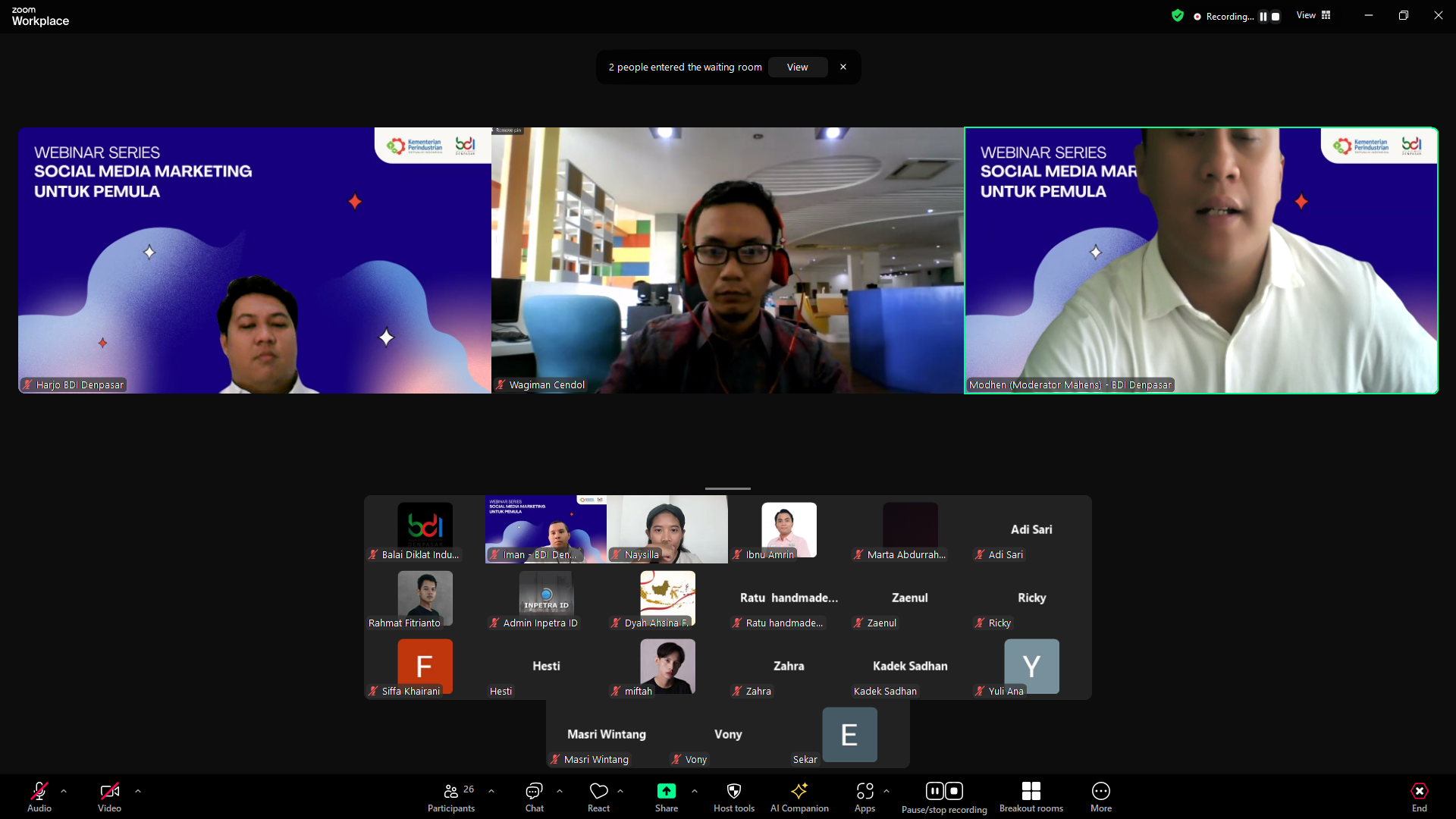Image resolution: width=1456 pixels, height=819 pixels.
Task: Click Masri Wintang participant tile
Action: point(607,734)
